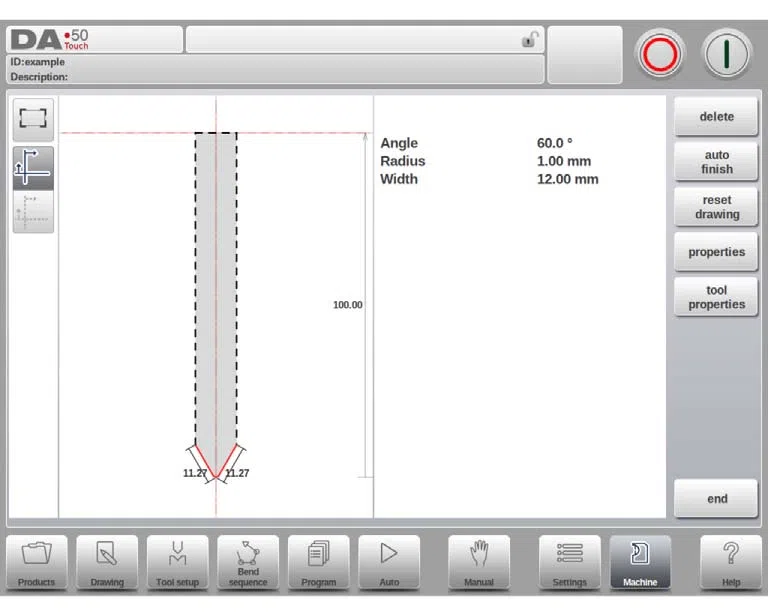Click the auto finish button

(716, 162)
